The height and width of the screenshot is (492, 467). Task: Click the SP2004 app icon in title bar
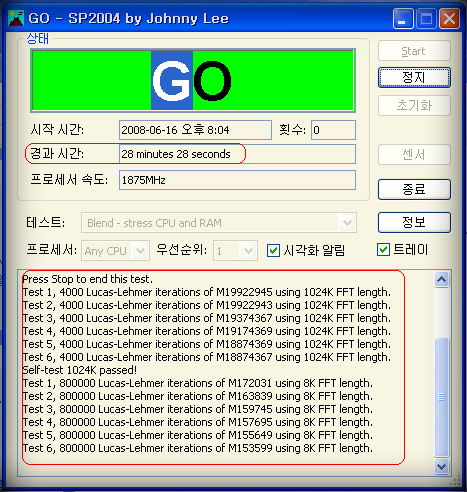(x=16, y=18)
